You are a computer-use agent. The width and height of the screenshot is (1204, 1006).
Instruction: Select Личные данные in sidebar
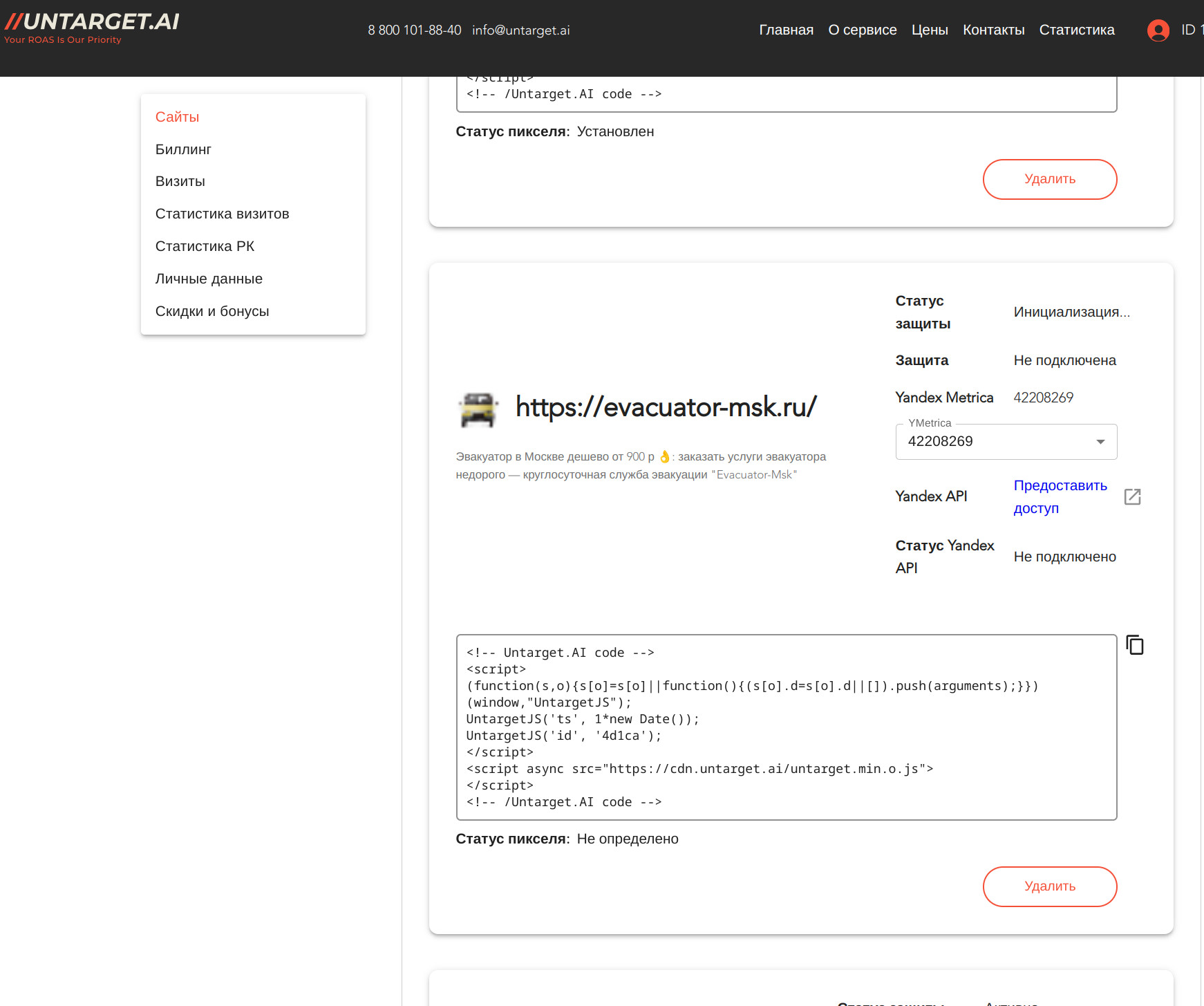coord(209,278)
